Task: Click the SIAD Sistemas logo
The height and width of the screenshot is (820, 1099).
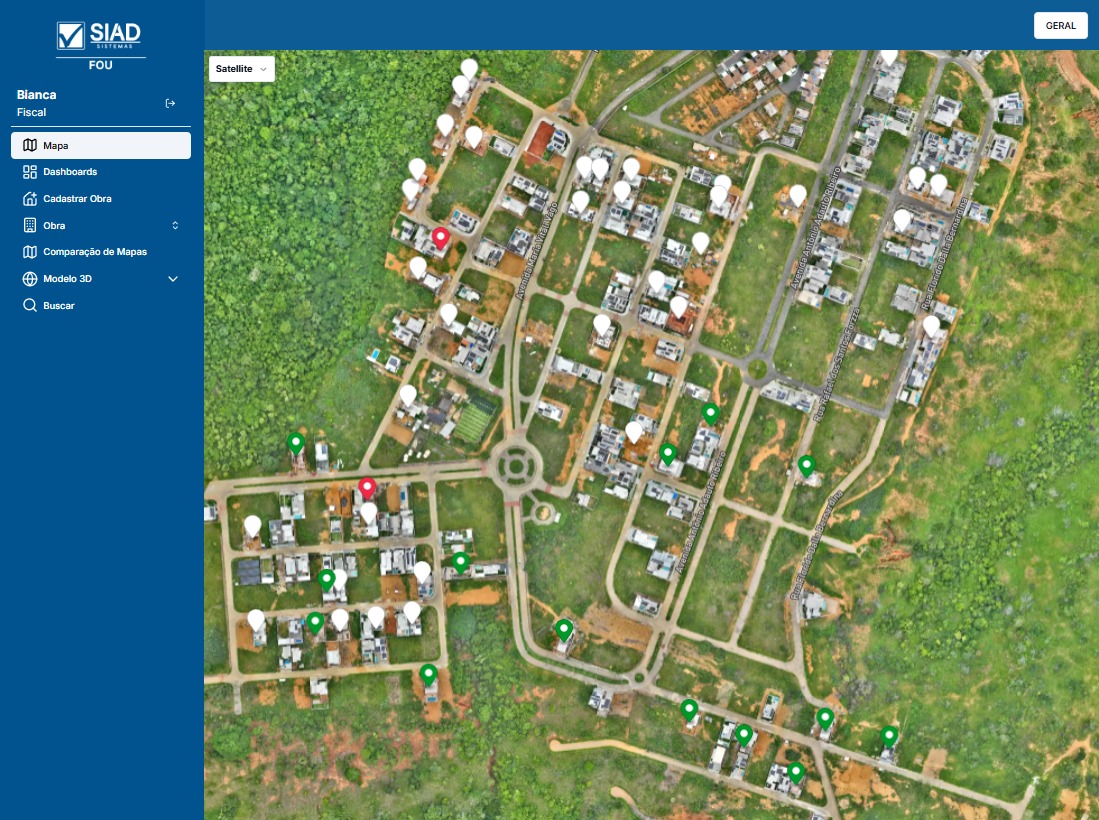Action: coord(100,37)
